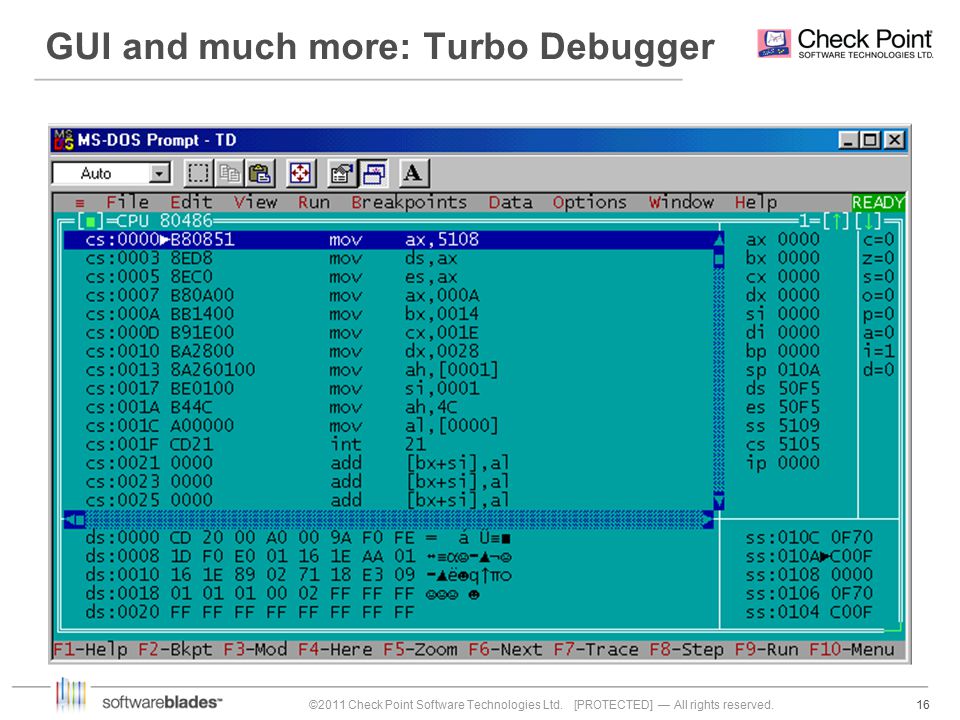
Task: Open the Breakpoints menu
Action: (x=409, y=202)
